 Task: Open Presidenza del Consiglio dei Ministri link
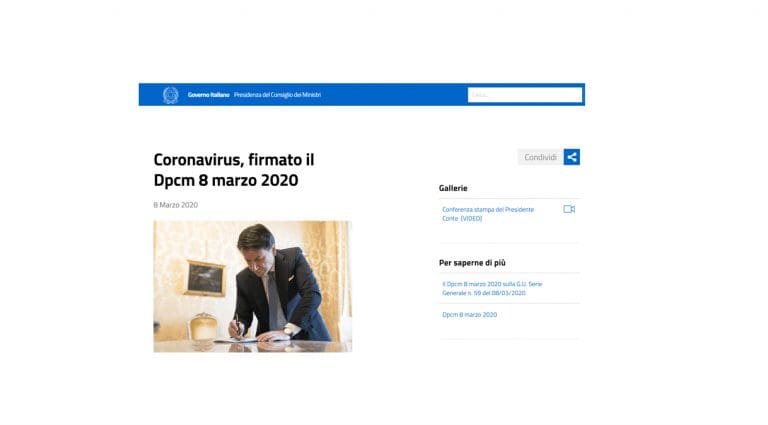(278, 95)
